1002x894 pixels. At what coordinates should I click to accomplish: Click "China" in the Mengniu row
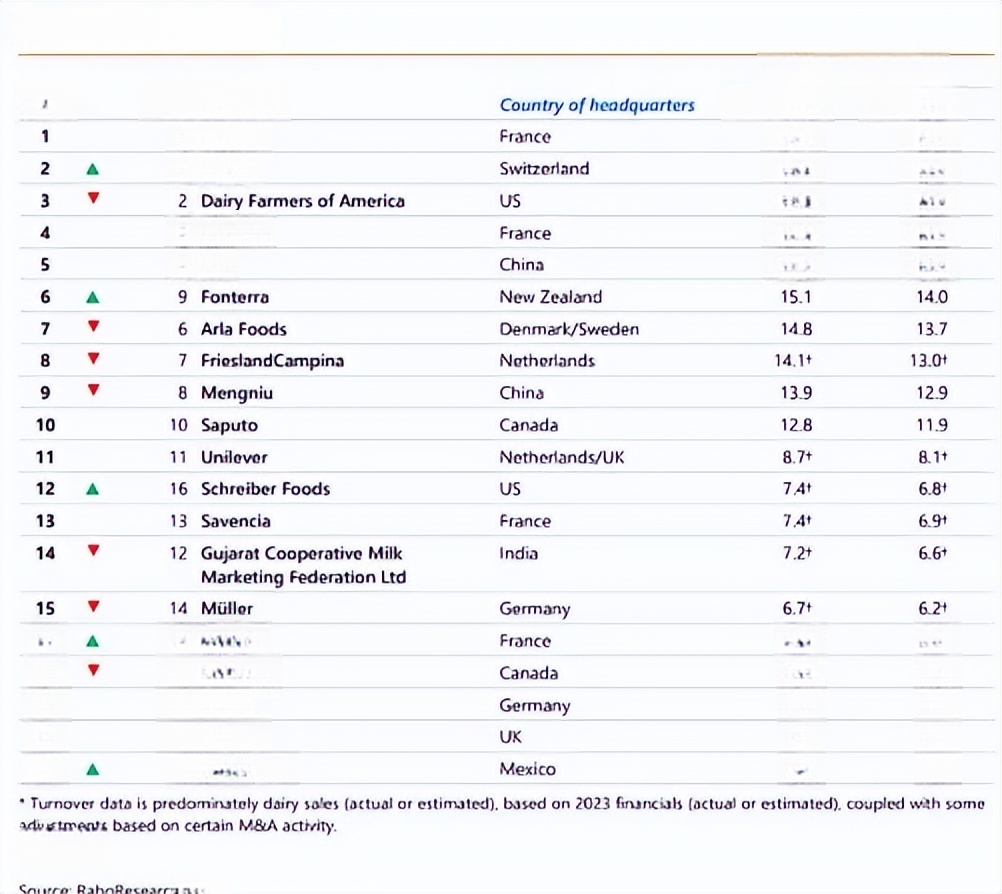[521, 393]
